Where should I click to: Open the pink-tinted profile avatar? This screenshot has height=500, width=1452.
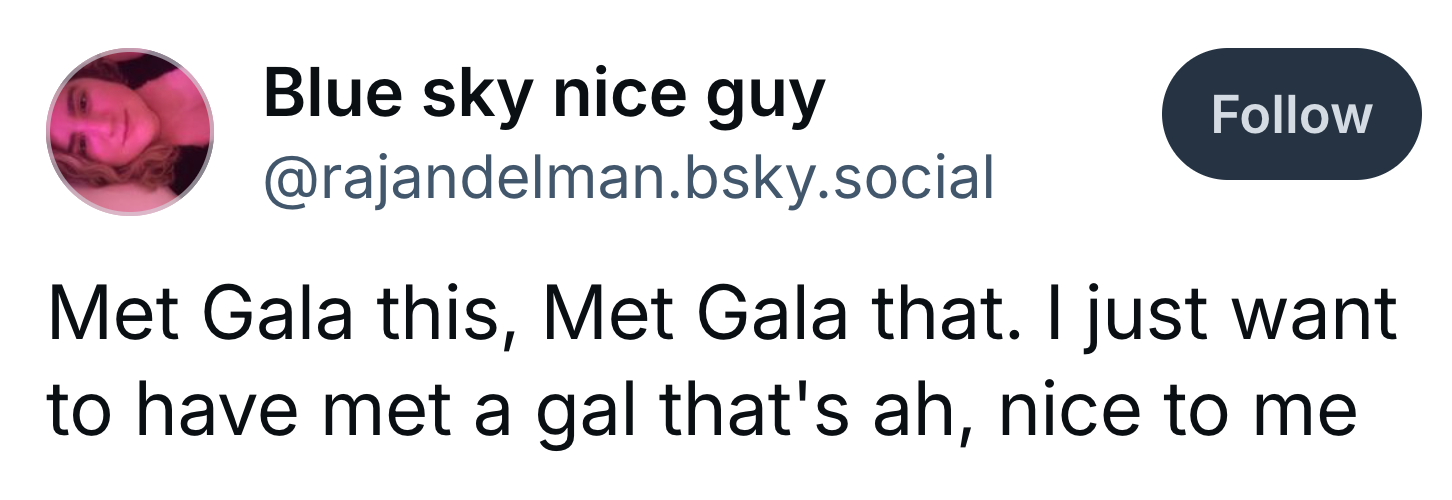click(x=130, y=132)
